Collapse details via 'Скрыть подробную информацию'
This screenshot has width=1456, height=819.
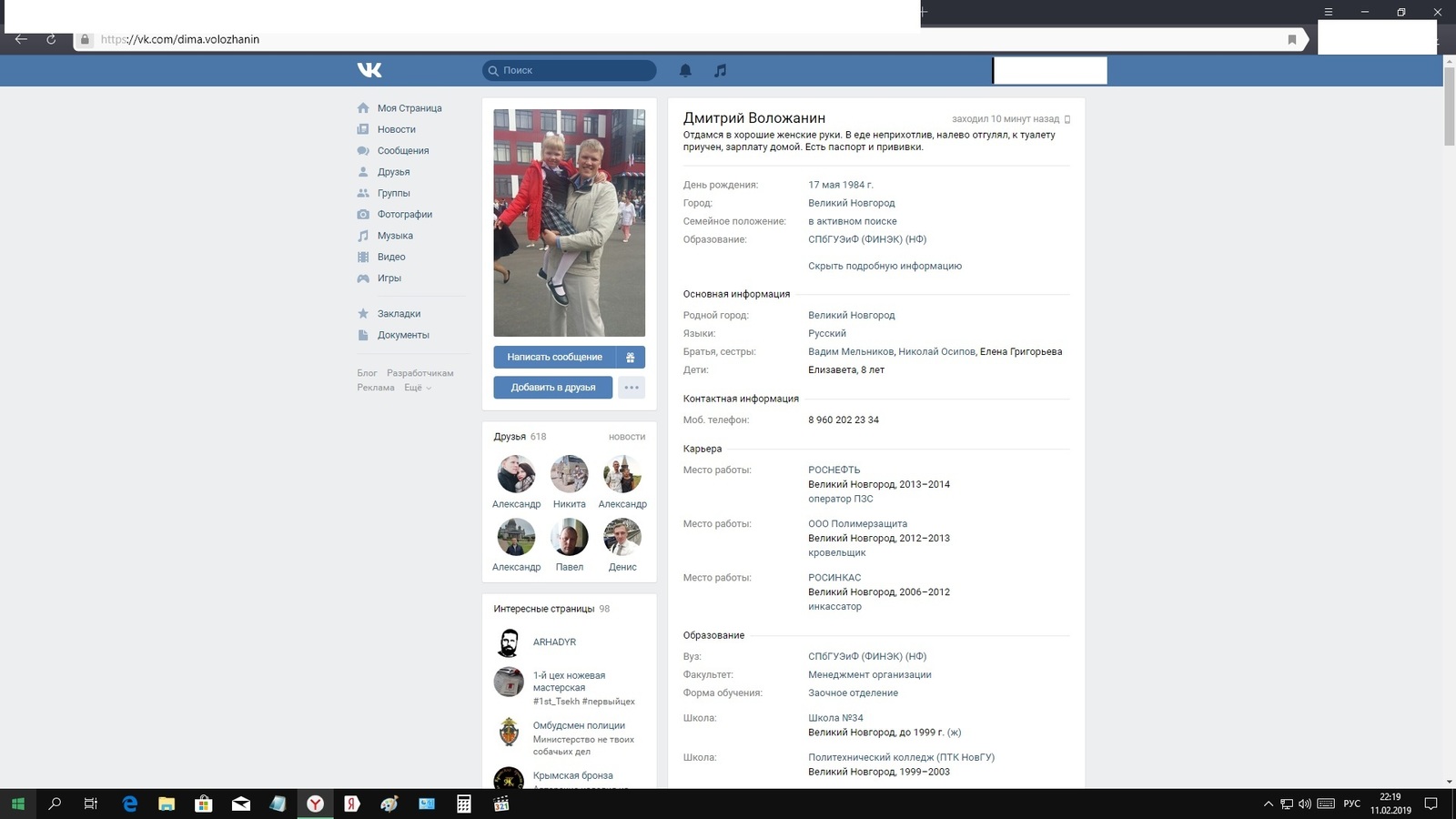[885, 266]
